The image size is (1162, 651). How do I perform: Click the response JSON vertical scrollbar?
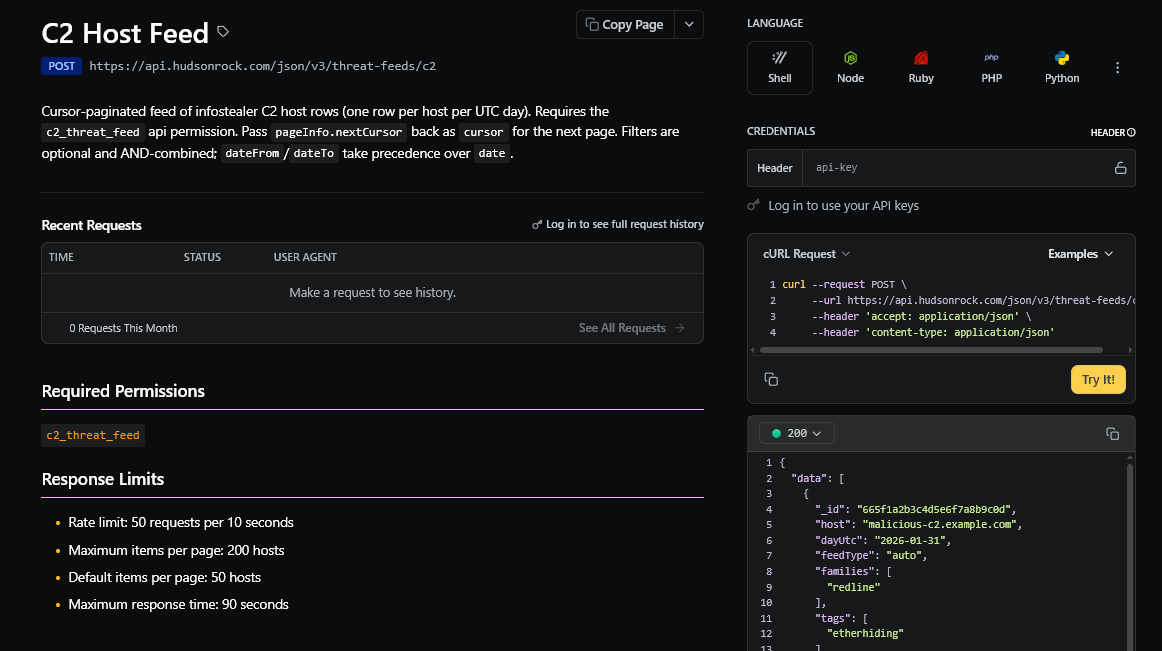click(x=1129, y=556)
